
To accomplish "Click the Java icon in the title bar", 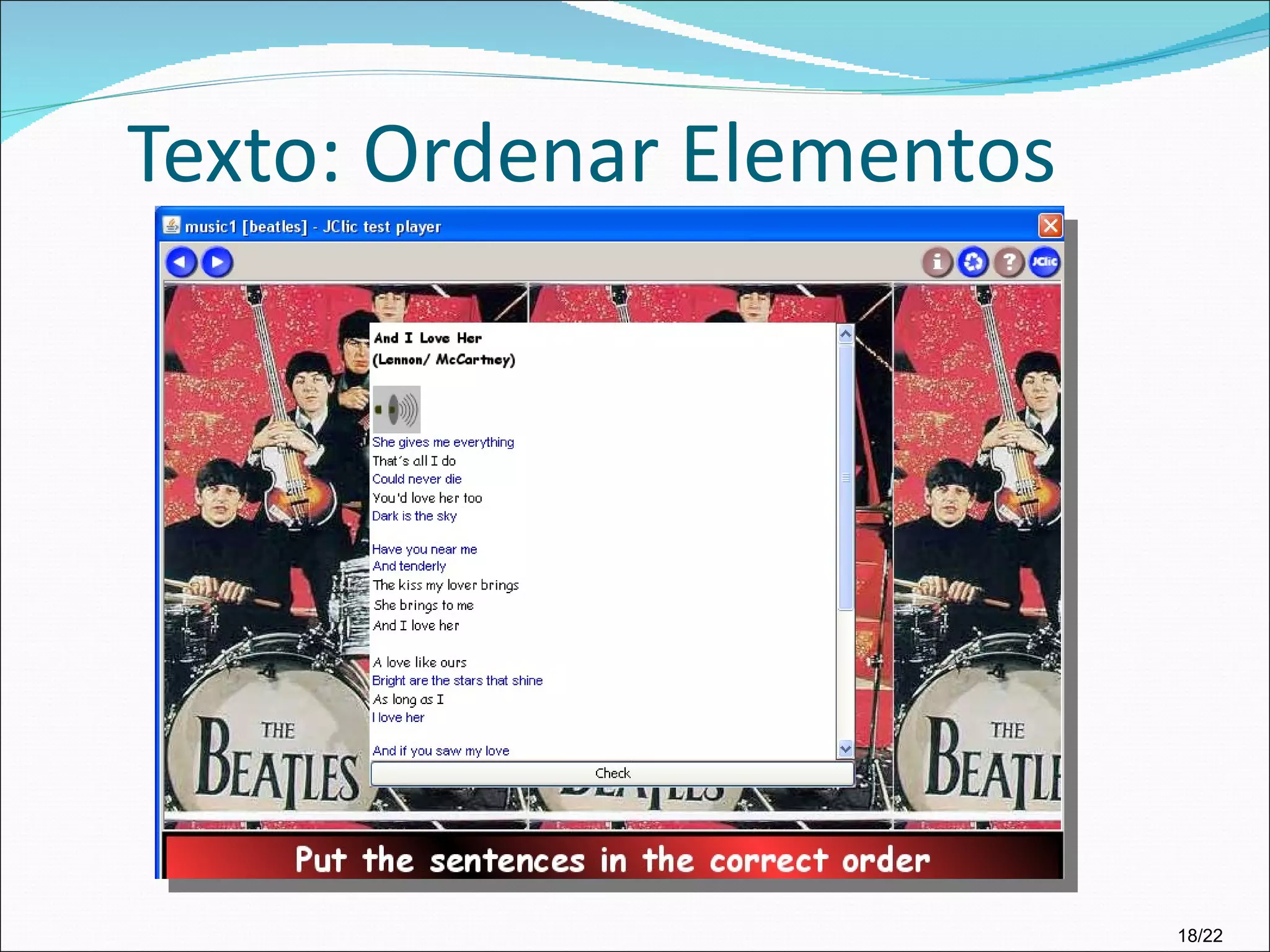I will click(171, 225).
